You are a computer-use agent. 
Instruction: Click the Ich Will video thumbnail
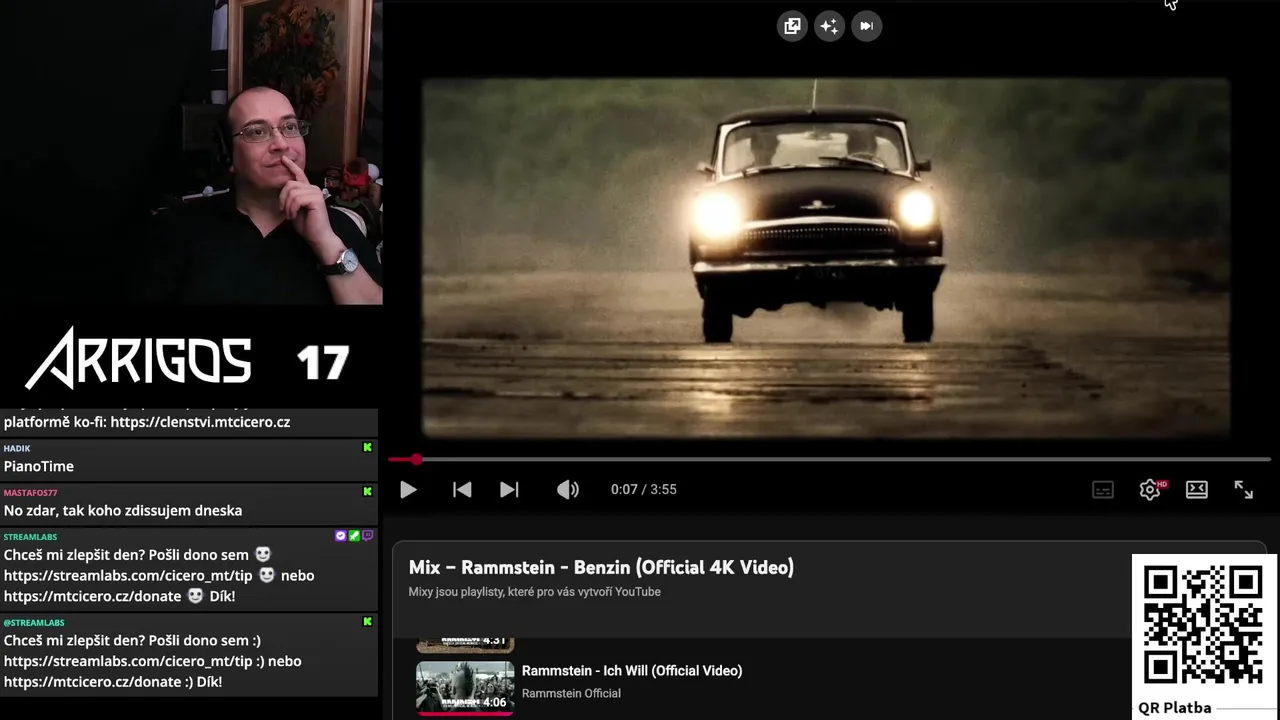[x=465, y=686]
